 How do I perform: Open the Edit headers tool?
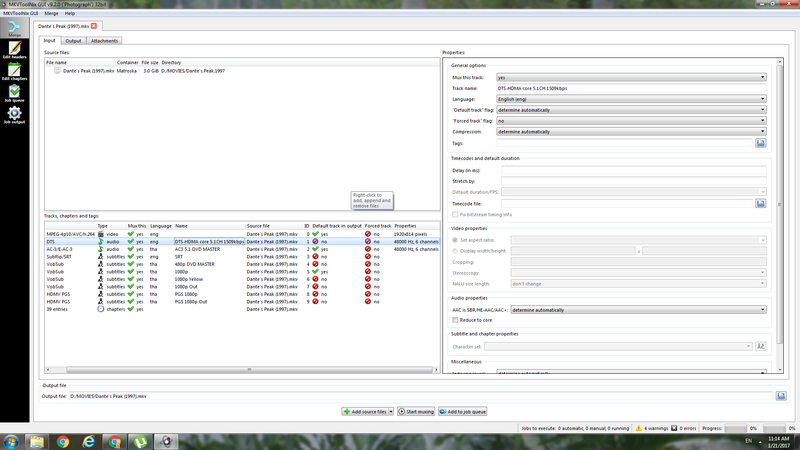[14, 49]
